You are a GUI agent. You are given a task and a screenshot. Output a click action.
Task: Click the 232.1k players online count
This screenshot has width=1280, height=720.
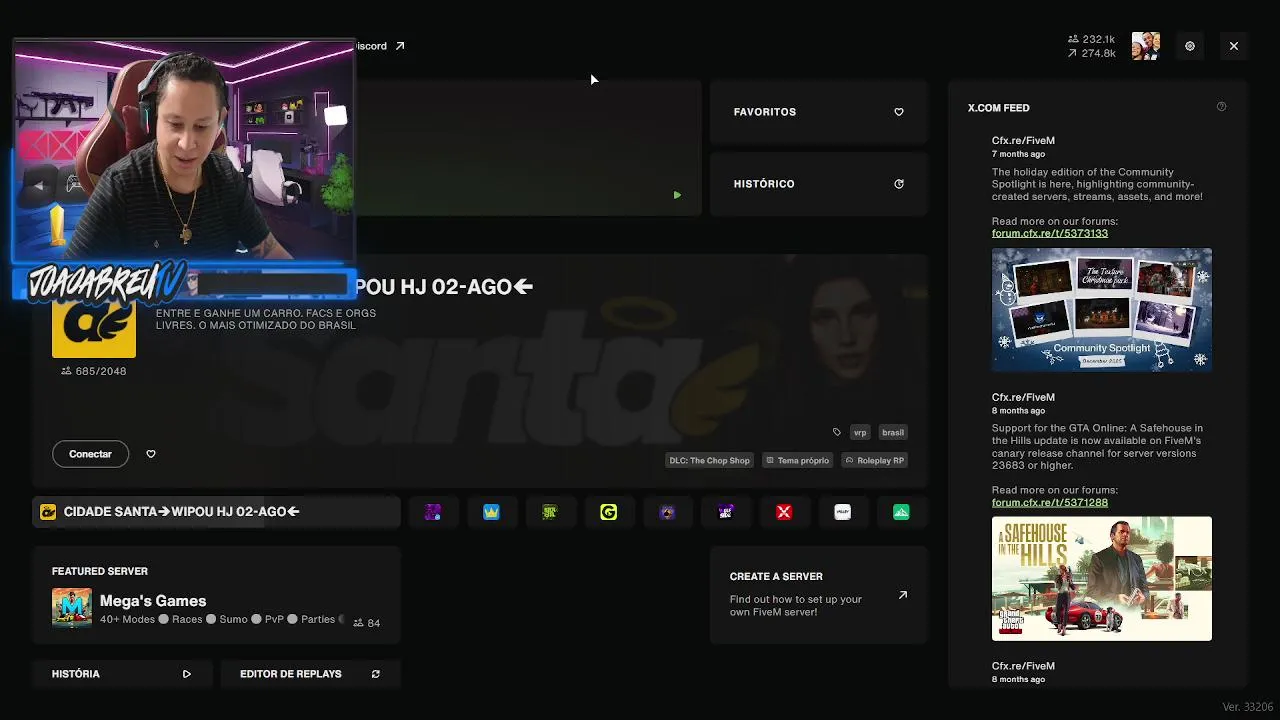pyautogui.click(x=1092, y=40)
